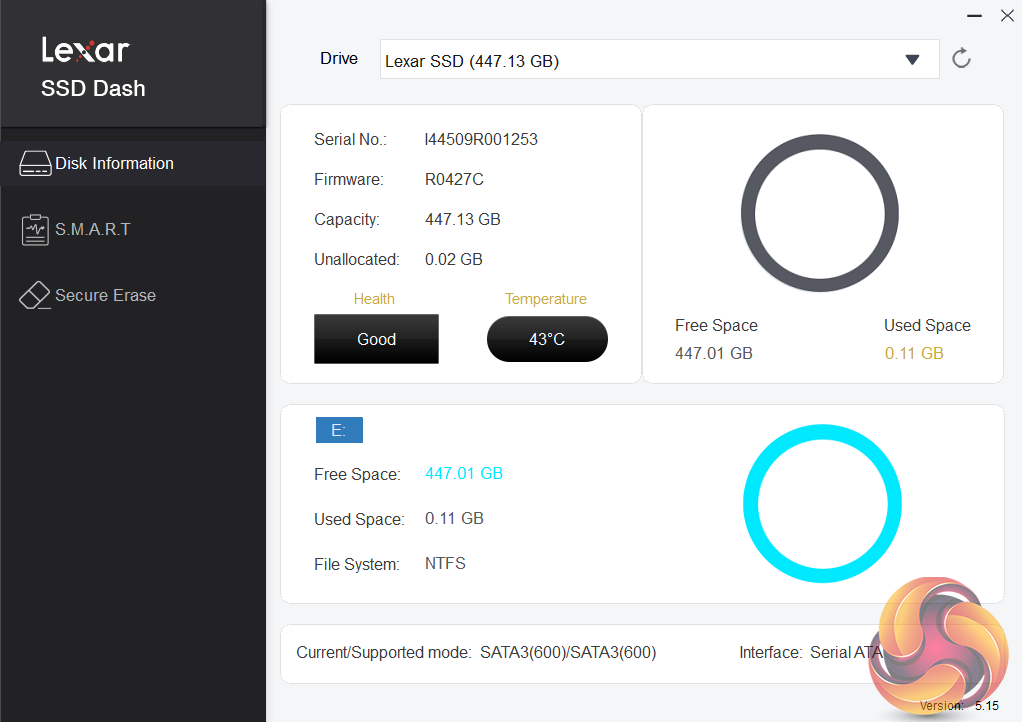Click the gray disk usage ring chart

(x=820, y=213)
